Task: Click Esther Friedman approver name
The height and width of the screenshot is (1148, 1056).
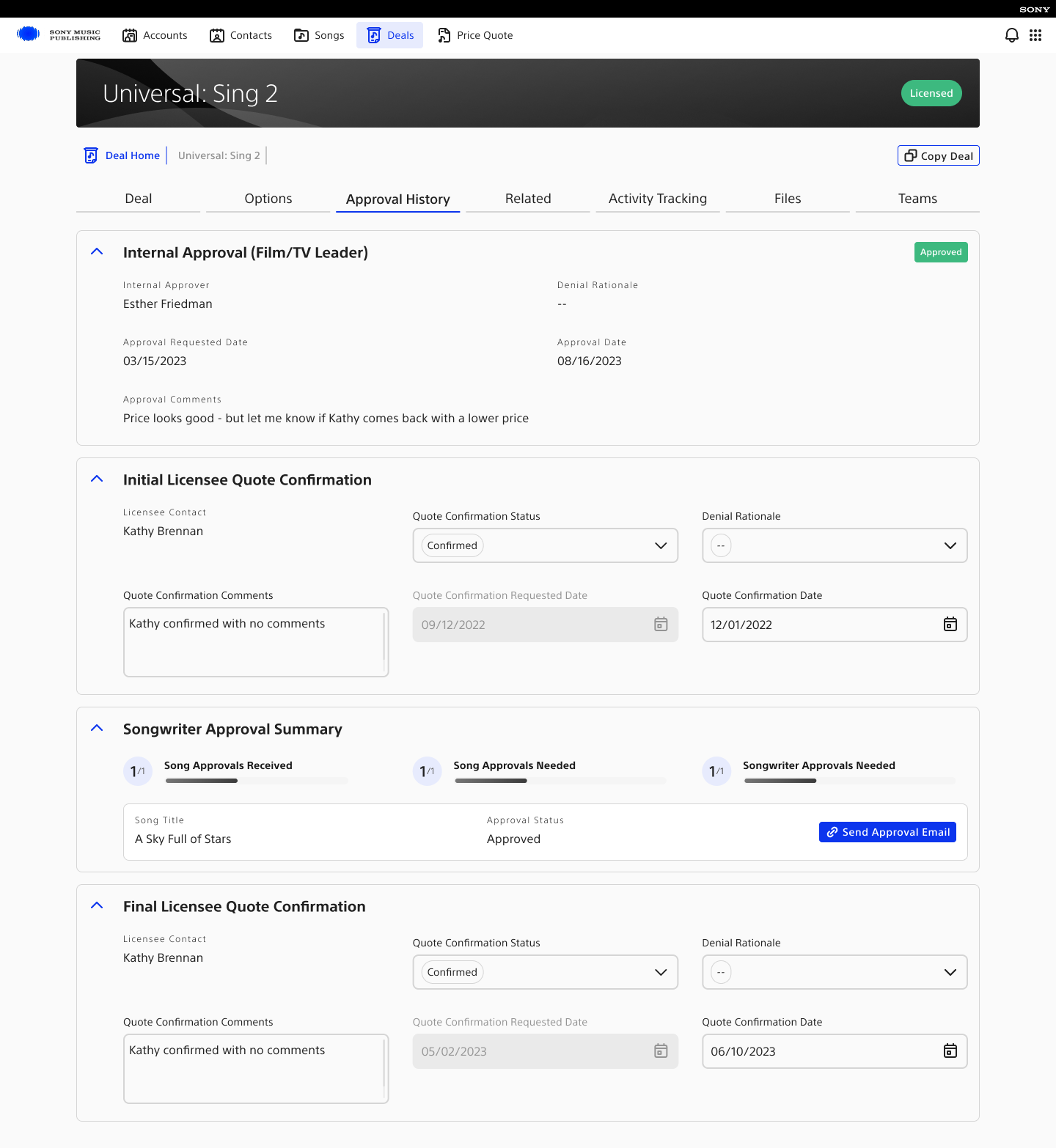Action: (x=168, y=303)
